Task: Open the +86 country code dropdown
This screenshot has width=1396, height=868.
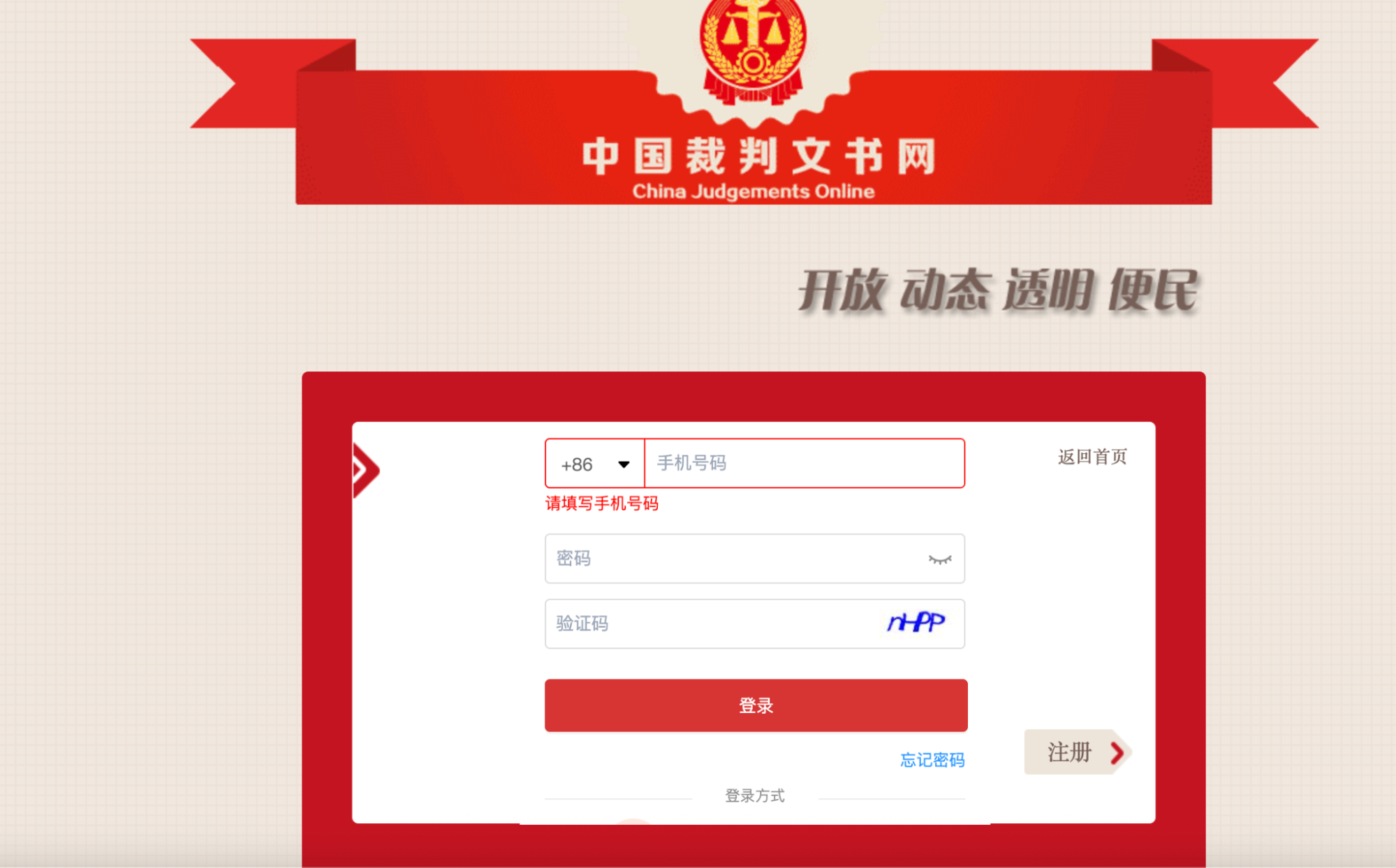Action: point(595,464)
